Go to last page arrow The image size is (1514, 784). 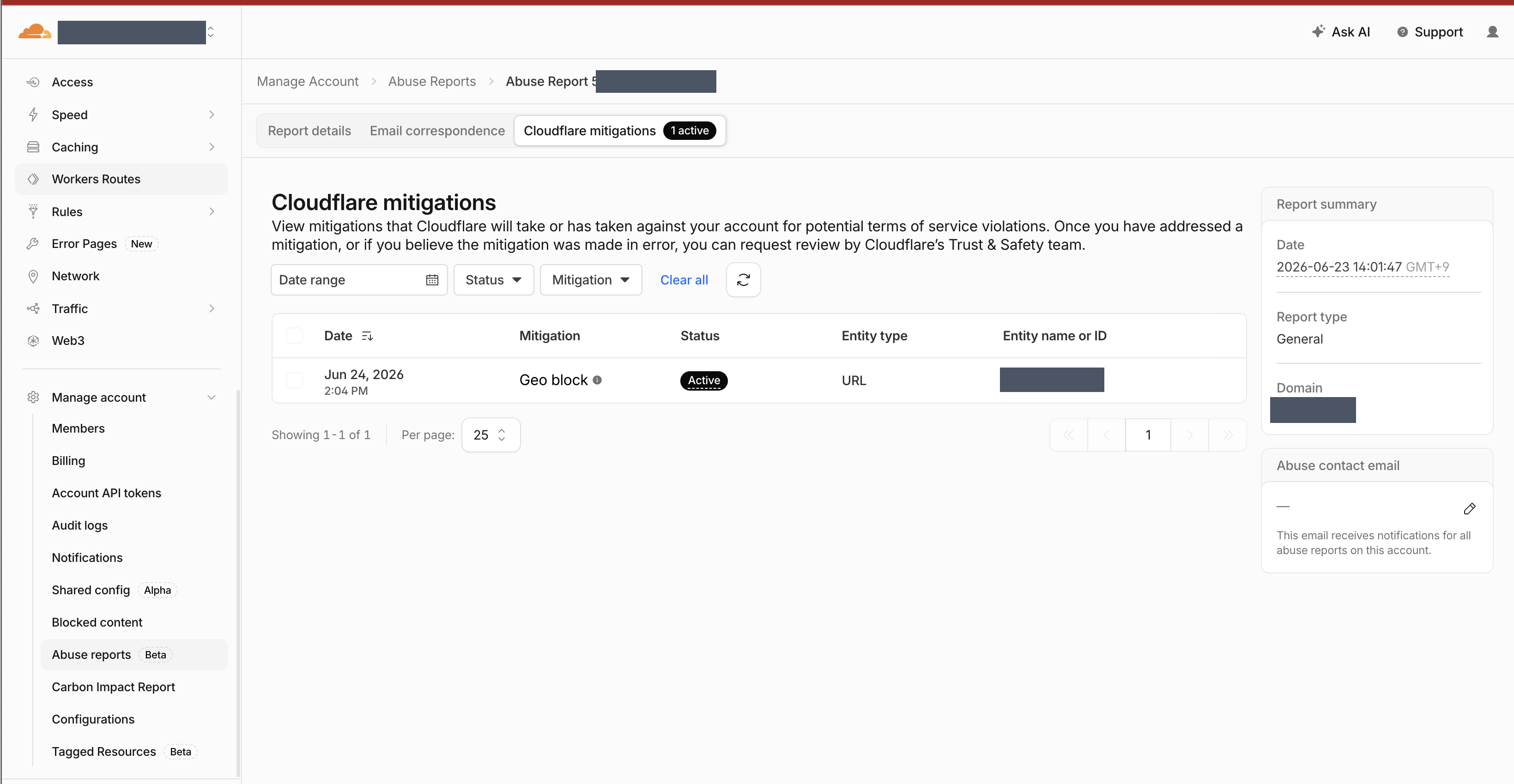click(1228, 434)
